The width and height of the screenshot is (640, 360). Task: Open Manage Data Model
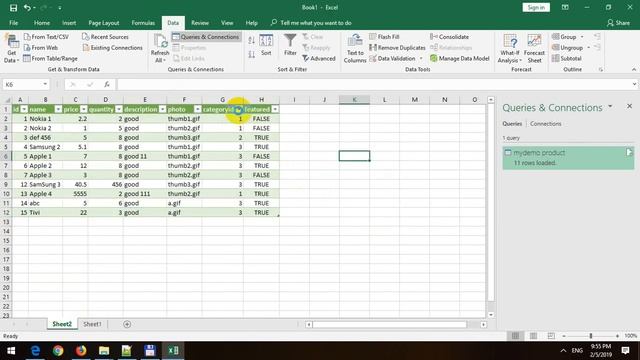460,58
